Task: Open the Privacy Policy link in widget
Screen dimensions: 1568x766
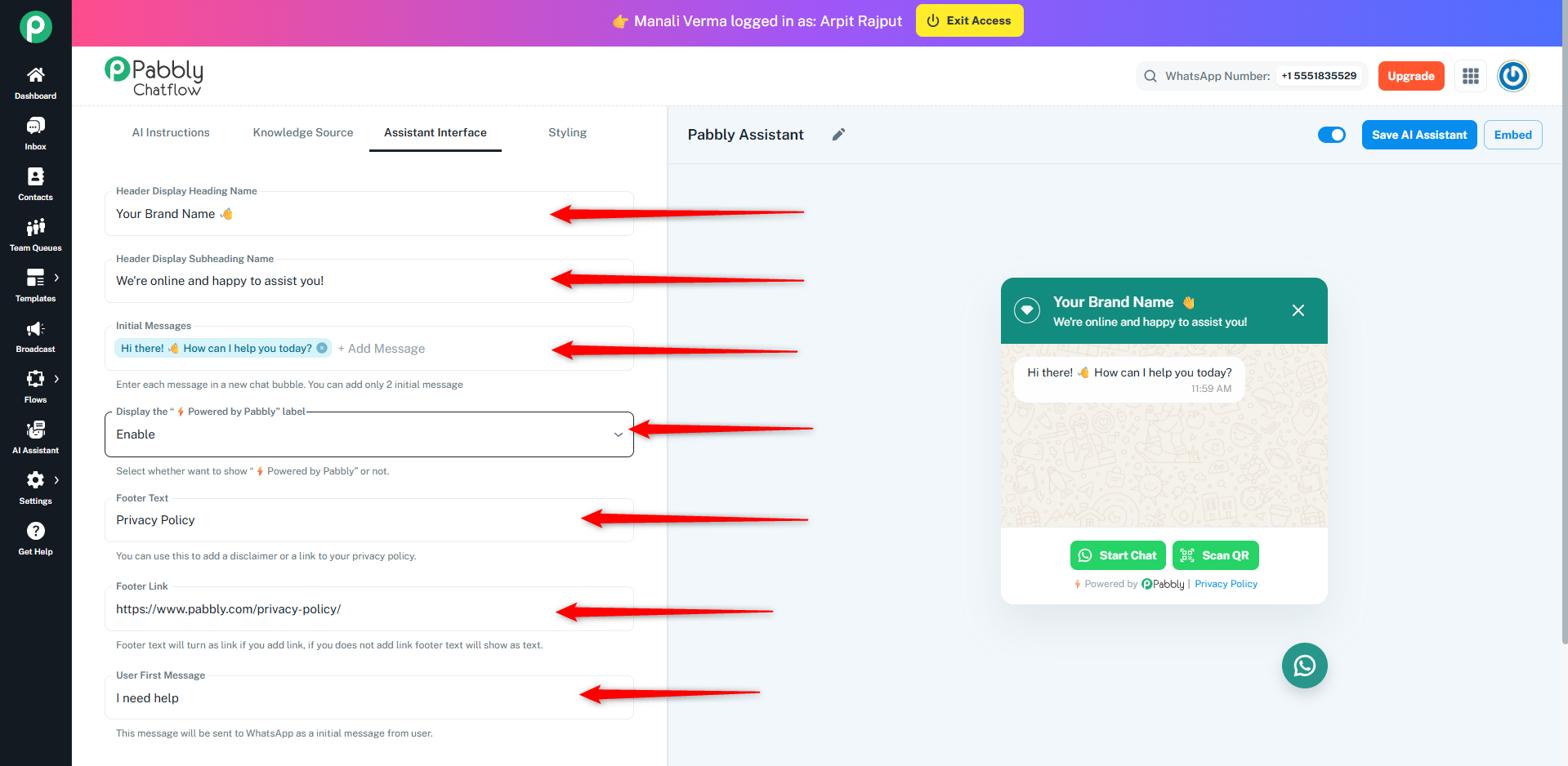Action: click(x=1226, y=584)
